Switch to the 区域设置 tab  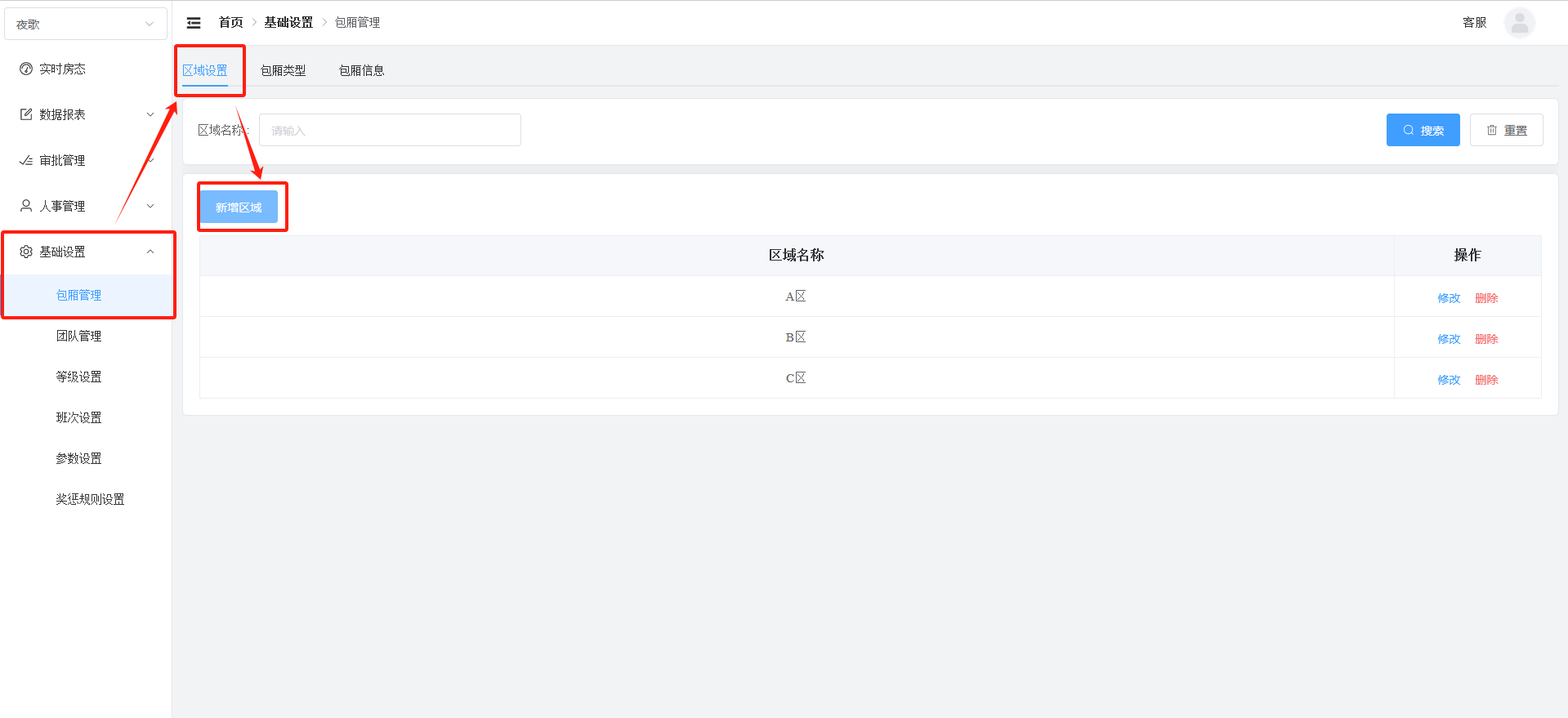click(x=205, y=70)
